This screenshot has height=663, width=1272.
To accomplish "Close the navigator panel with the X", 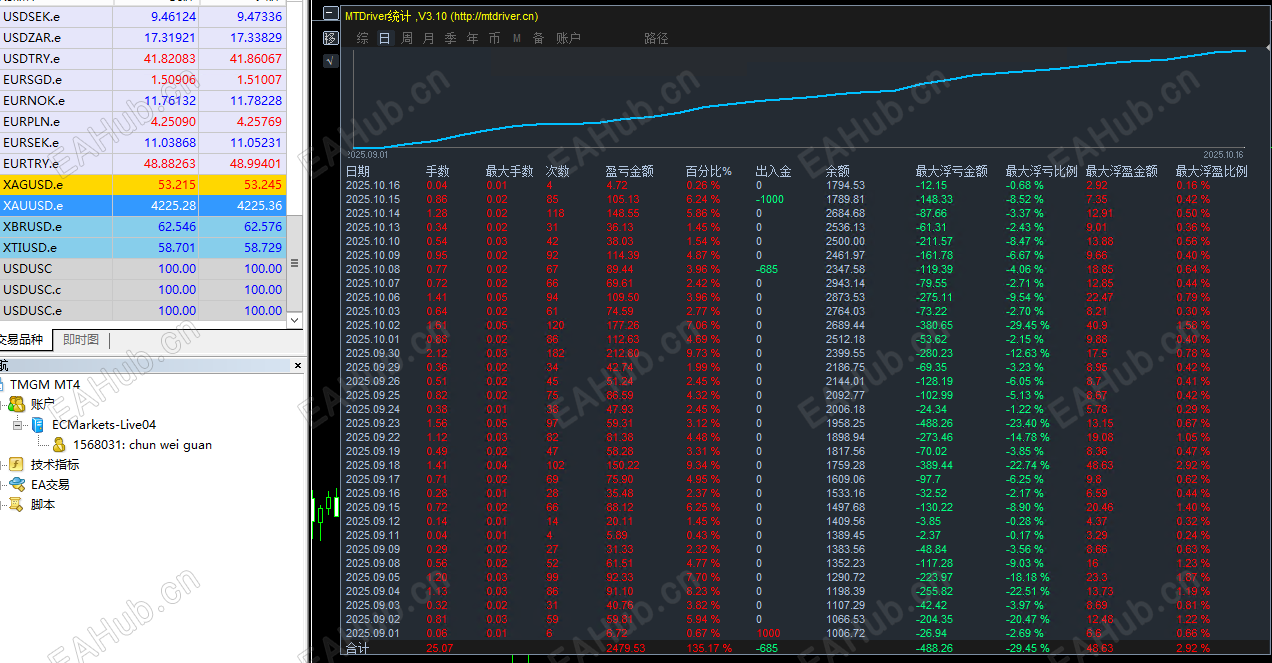I will coord(297,366).
